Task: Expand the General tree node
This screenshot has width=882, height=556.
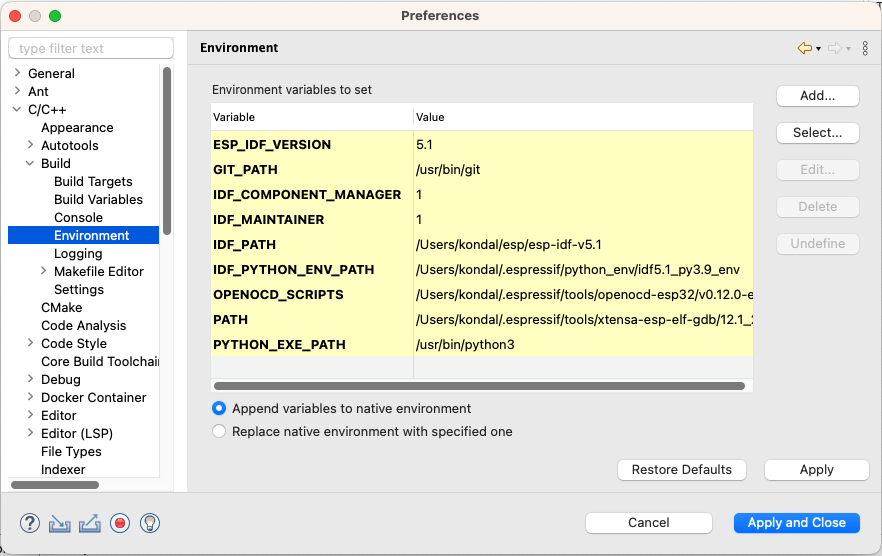Action: 17,73
